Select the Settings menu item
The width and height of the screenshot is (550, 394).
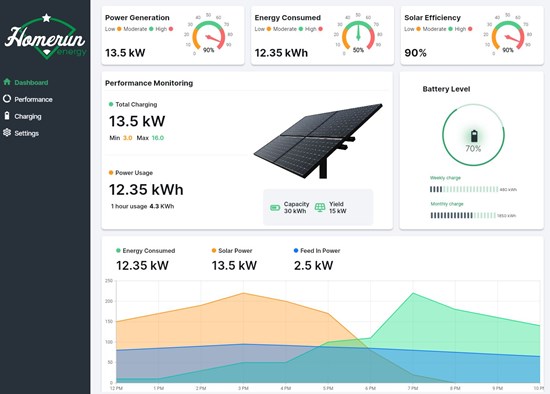pos(27,133)
